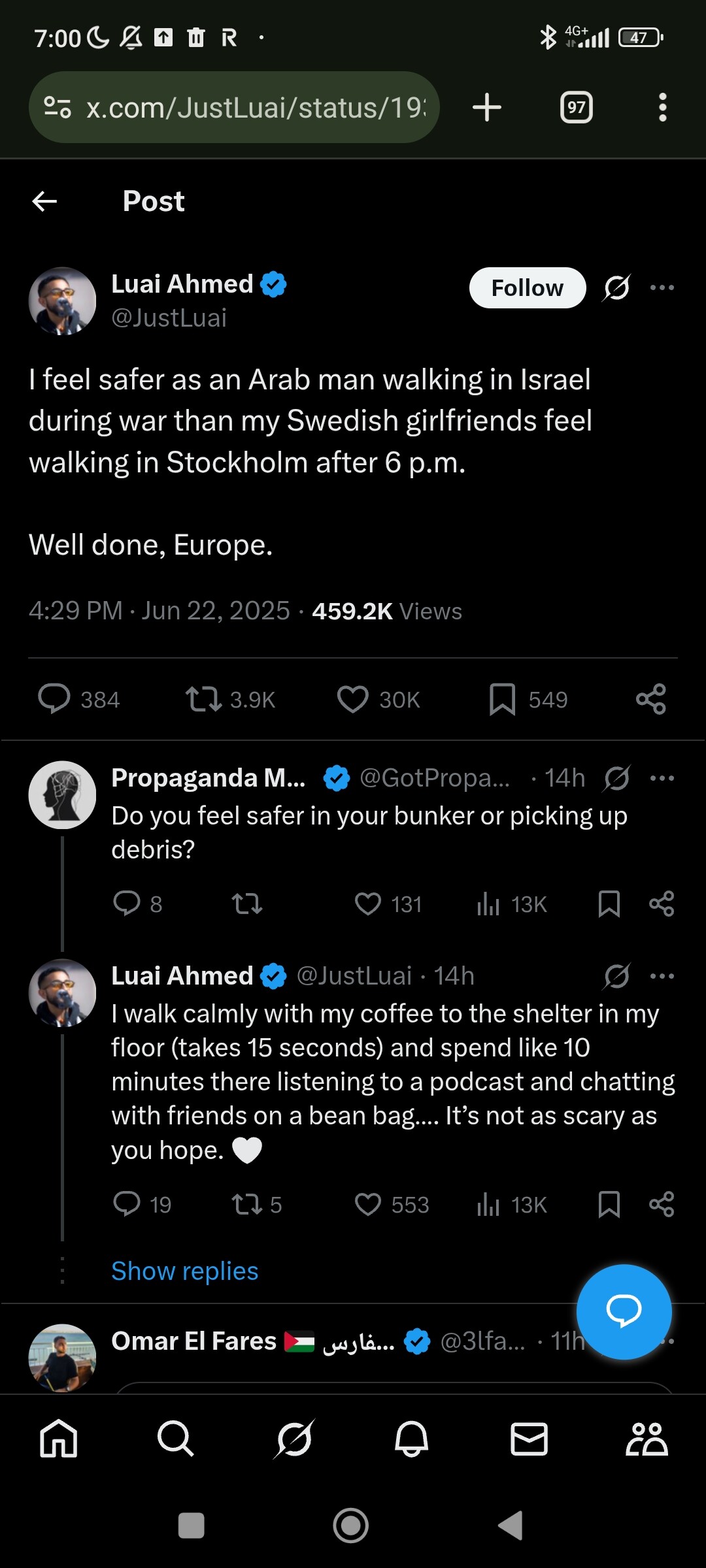706x1568 pixels.
Task: Share the main post by Luai Ahmed
Action: [651, 699]
